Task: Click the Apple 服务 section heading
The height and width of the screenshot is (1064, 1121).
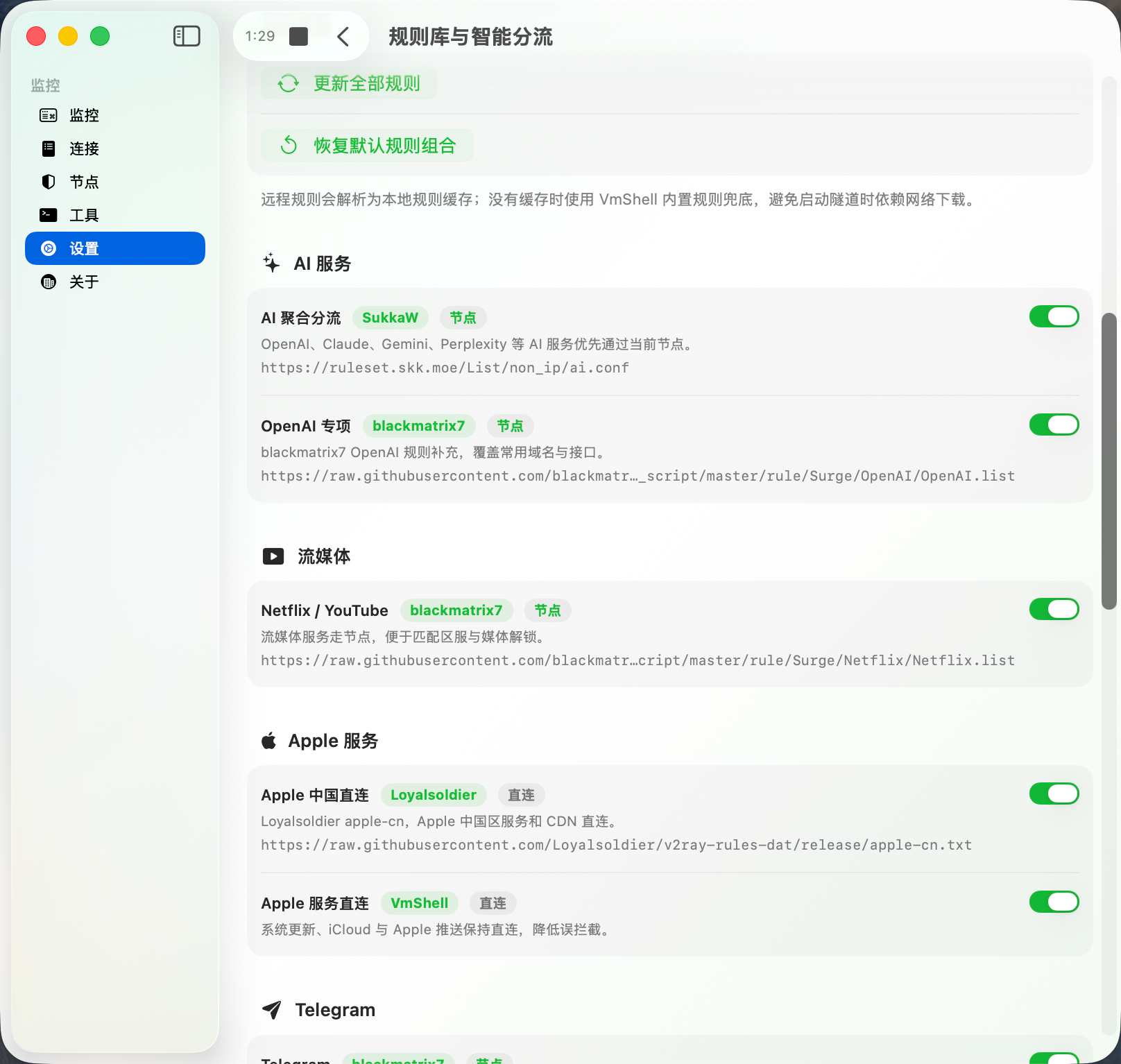Action: [333, 741]
